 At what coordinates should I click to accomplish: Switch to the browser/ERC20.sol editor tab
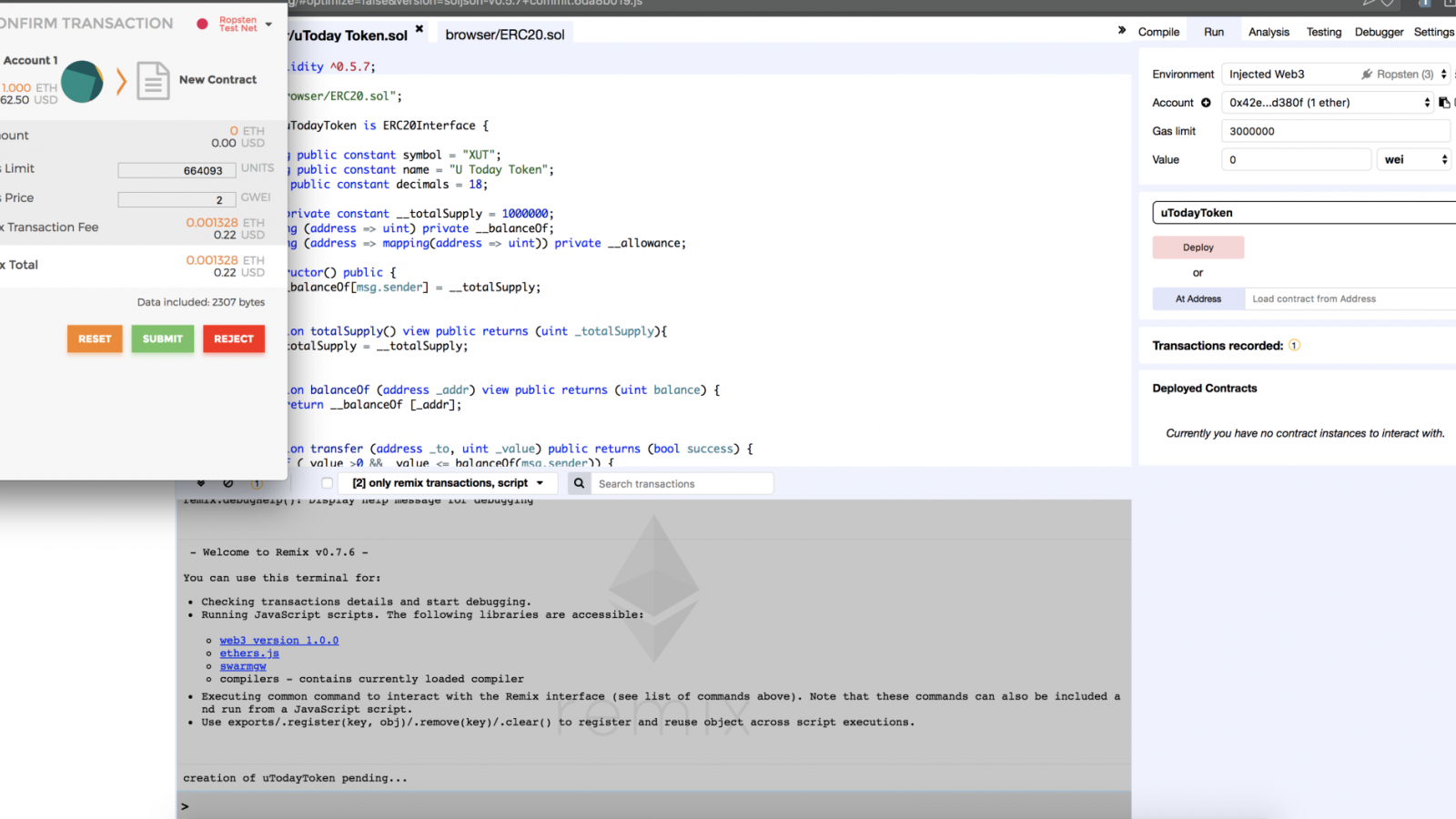[505, 35]
